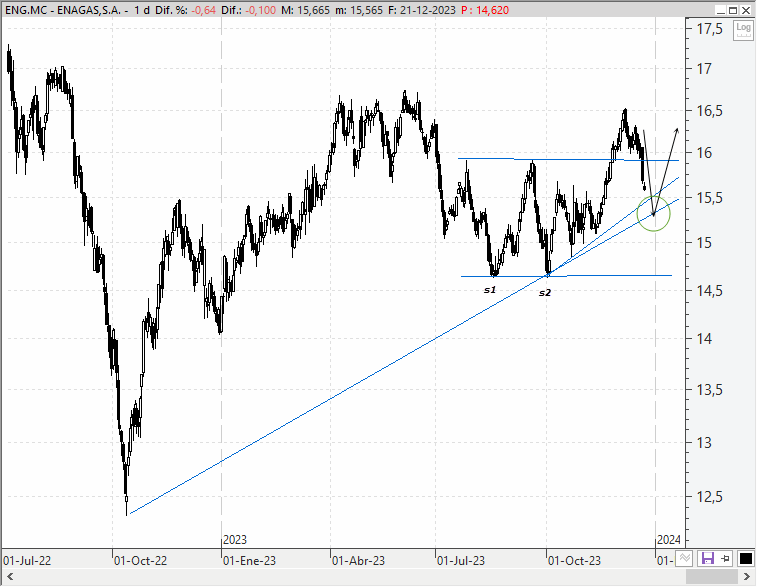Click the purple floppy disk save icon
757x587 pixels.
click(708, 559)
